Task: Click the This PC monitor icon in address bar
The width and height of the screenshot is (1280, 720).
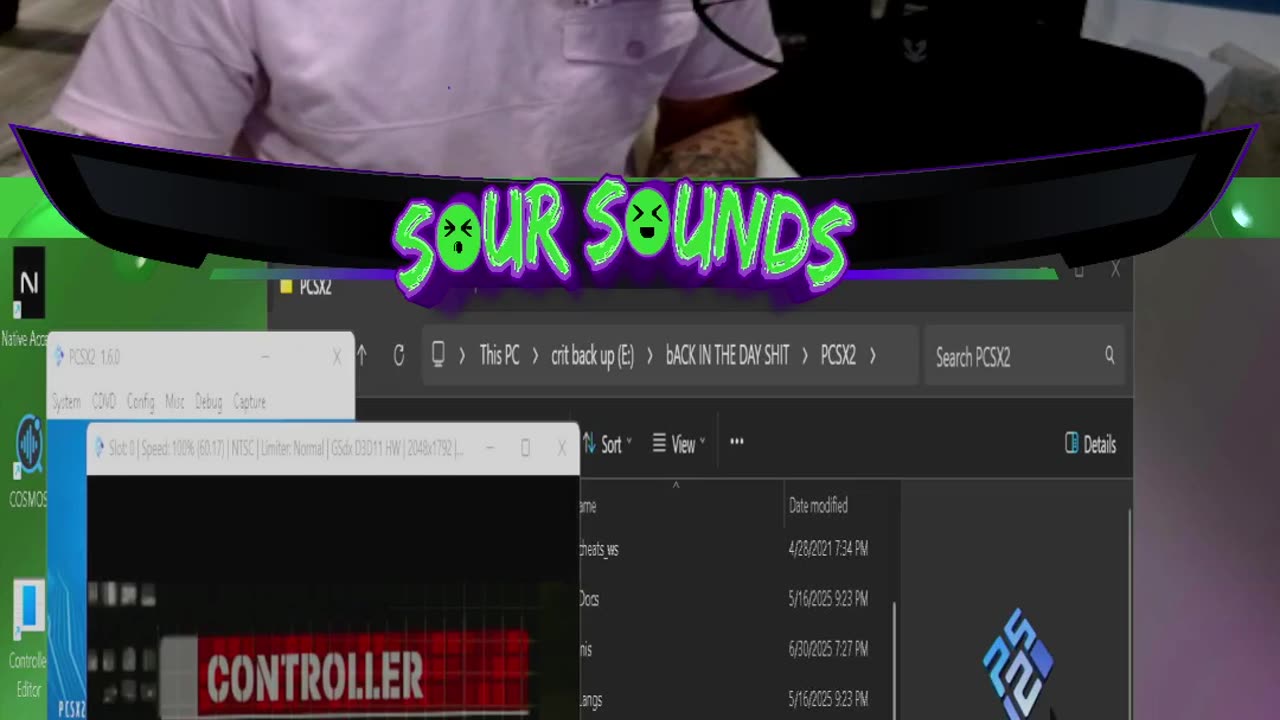Action: 438,355
